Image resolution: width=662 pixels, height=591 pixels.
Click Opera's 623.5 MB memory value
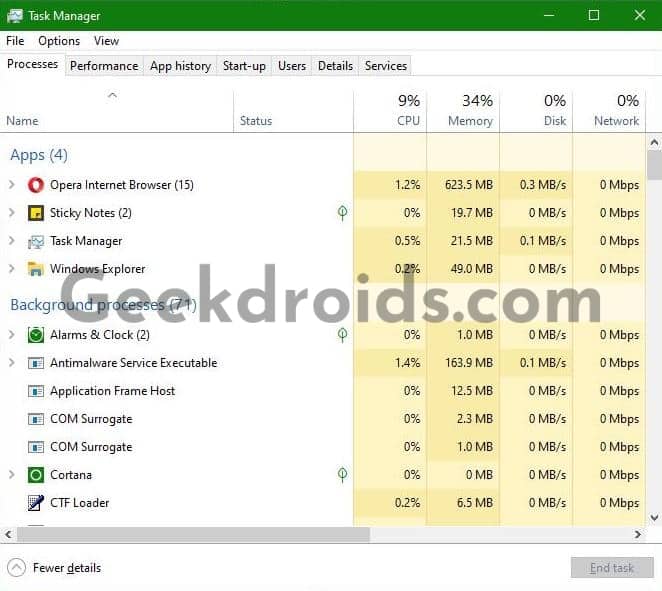click(469, 185)
